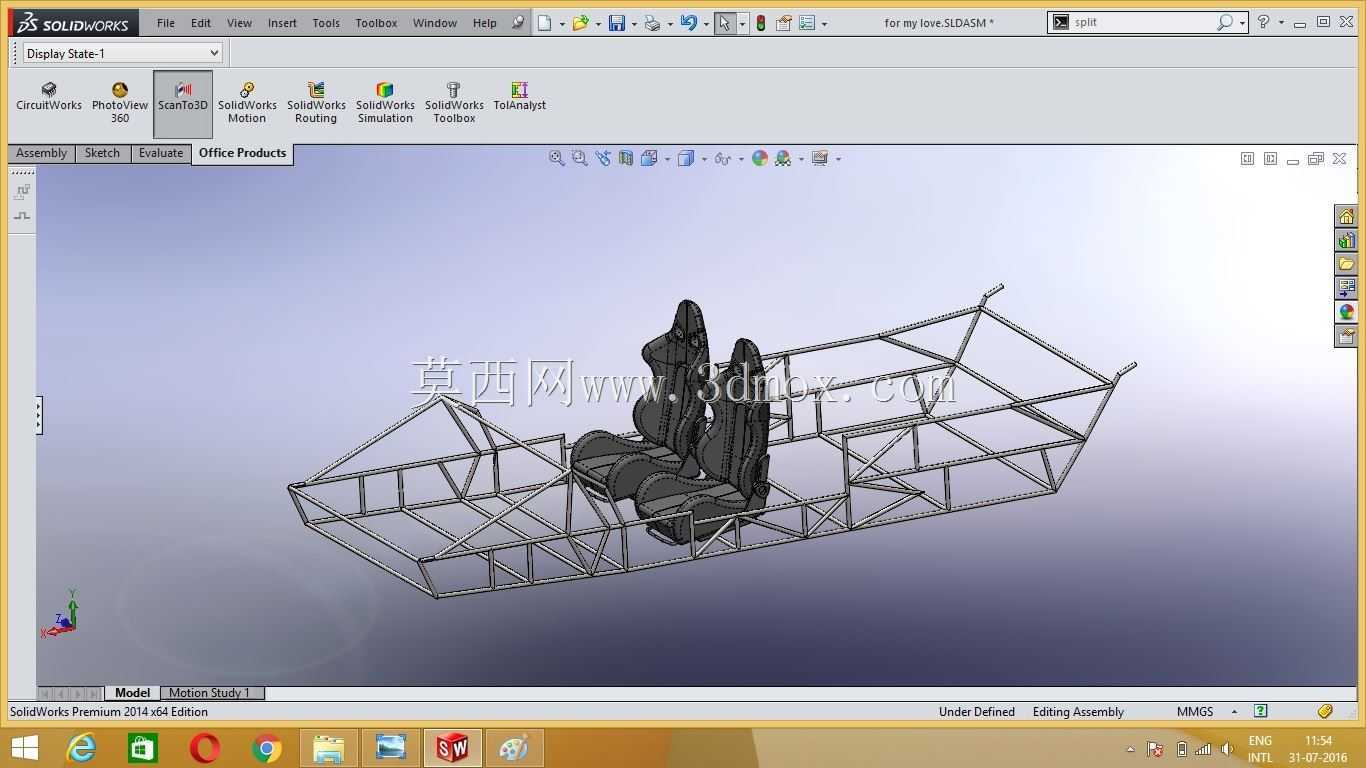
Task: Open Design Library task pane tab
Action: click(x=1346, y=240)
